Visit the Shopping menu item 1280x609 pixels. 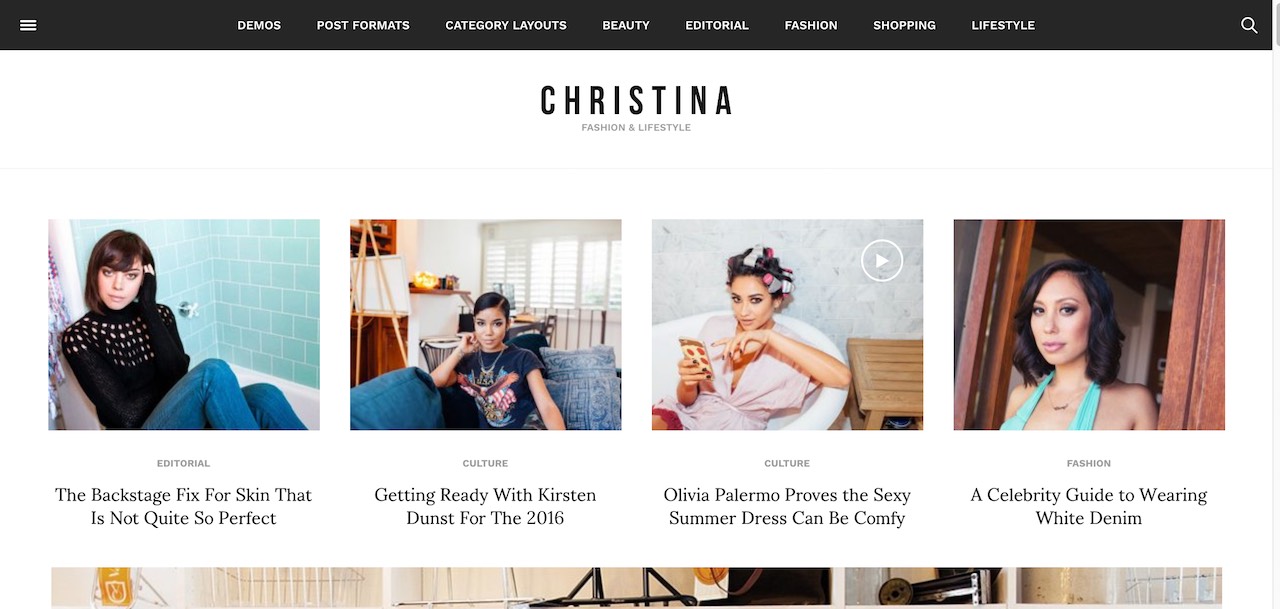(x=904, y=25)
